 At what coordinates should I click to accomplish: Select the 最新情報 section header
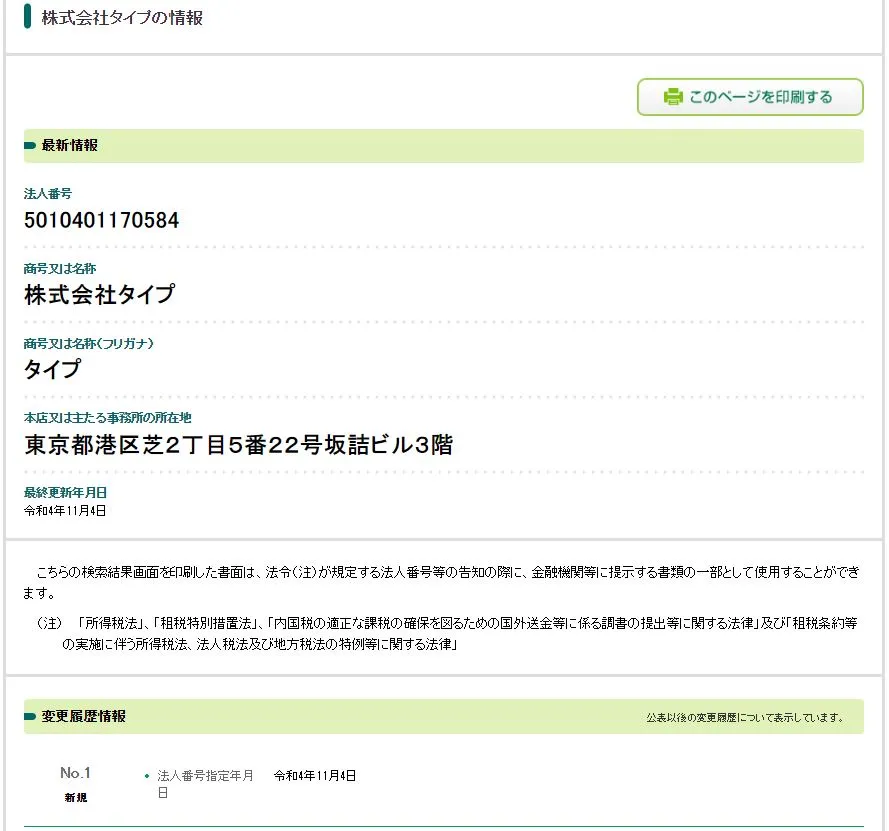click(70, 146)
